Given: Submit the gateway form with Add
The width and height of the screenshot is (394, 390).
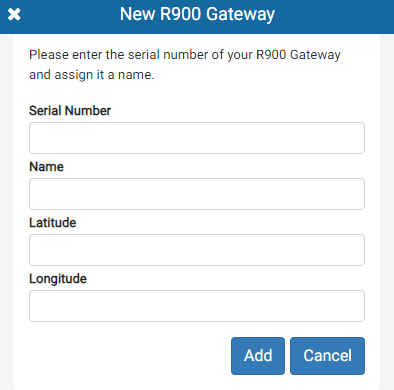Looking at the screenshot, I should click(x=258, y=356).
